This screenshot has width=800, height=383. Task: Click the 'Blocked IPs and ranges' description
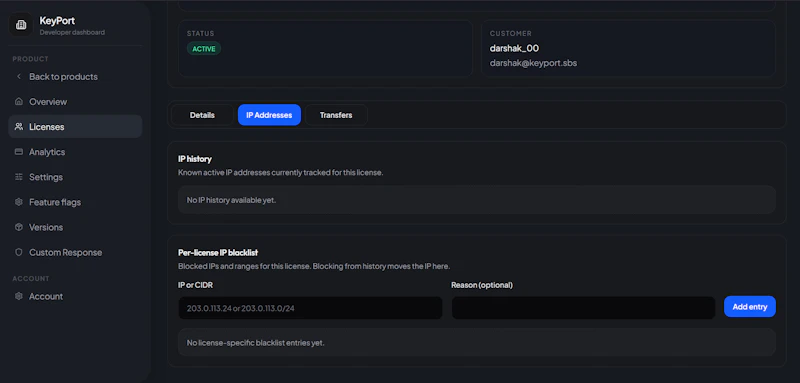(314, 266)
